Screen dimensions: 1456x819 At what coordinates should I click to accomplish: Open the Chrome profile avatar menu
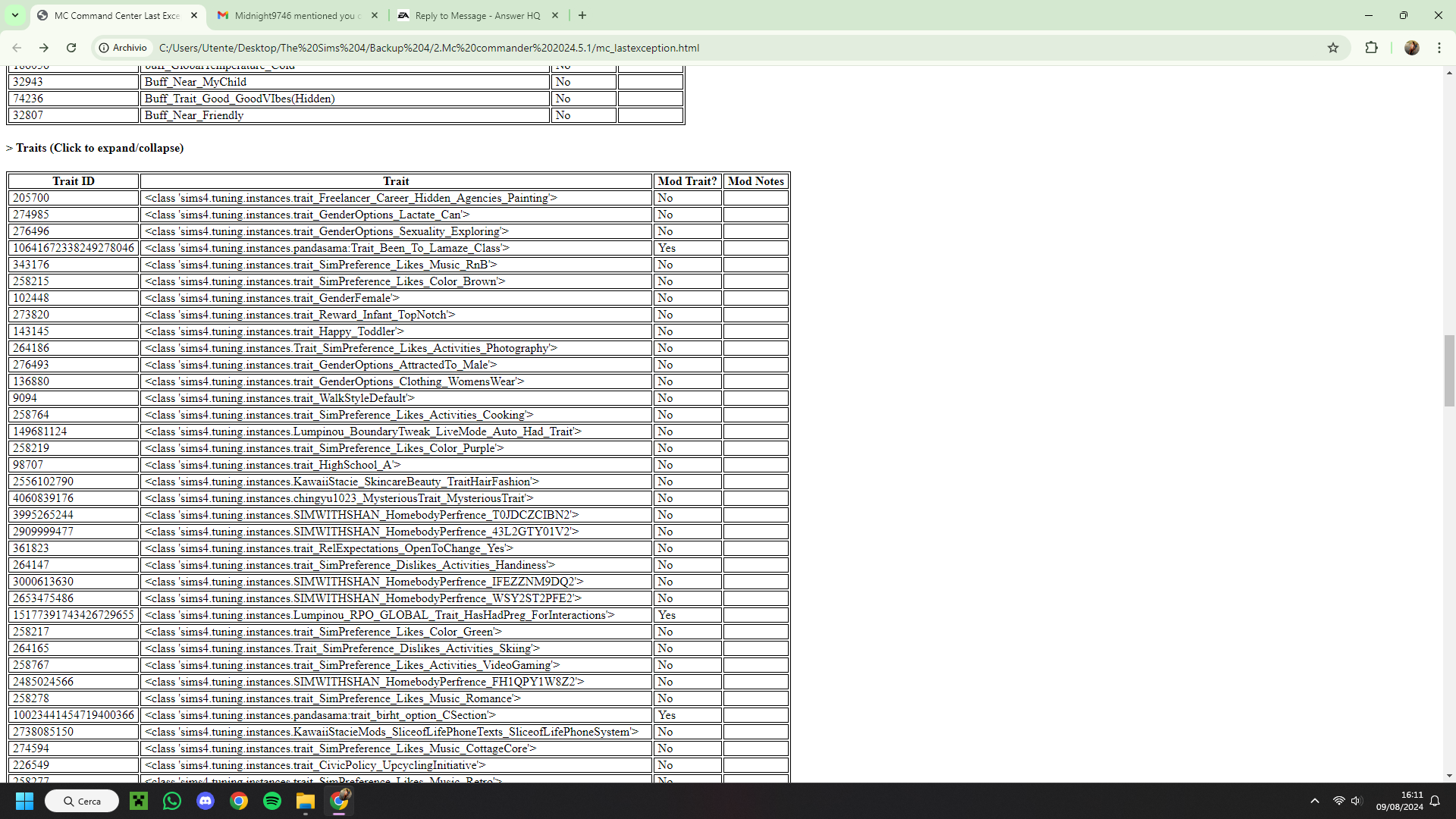coord(1411,48)
